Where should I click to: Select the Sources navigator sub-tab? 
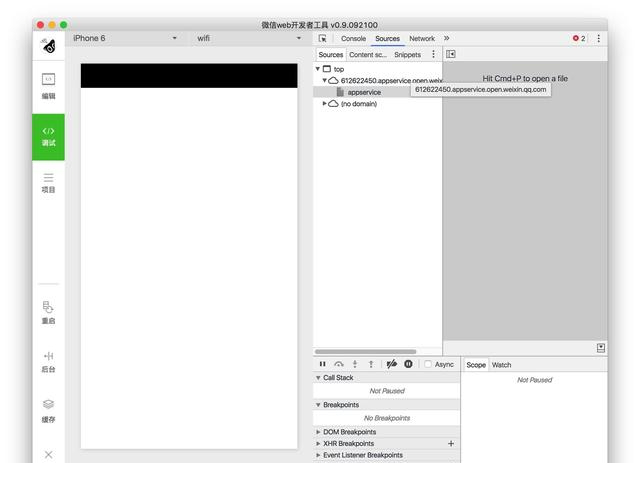pyautogui.click(x=331, y=54)
